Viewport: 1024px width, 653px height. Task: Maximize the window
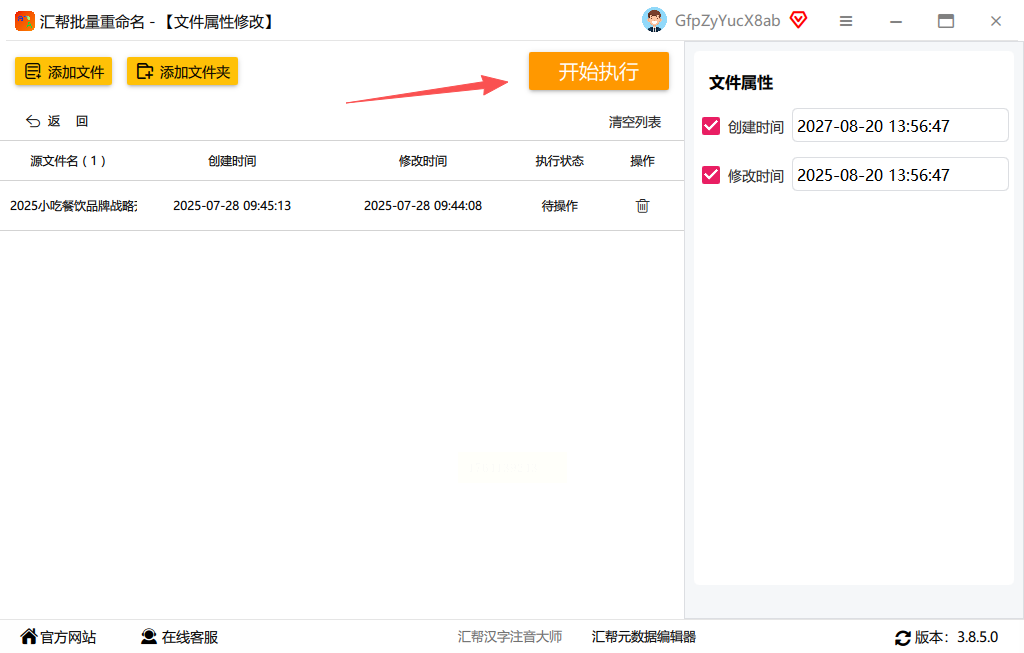tap(946, 22)
